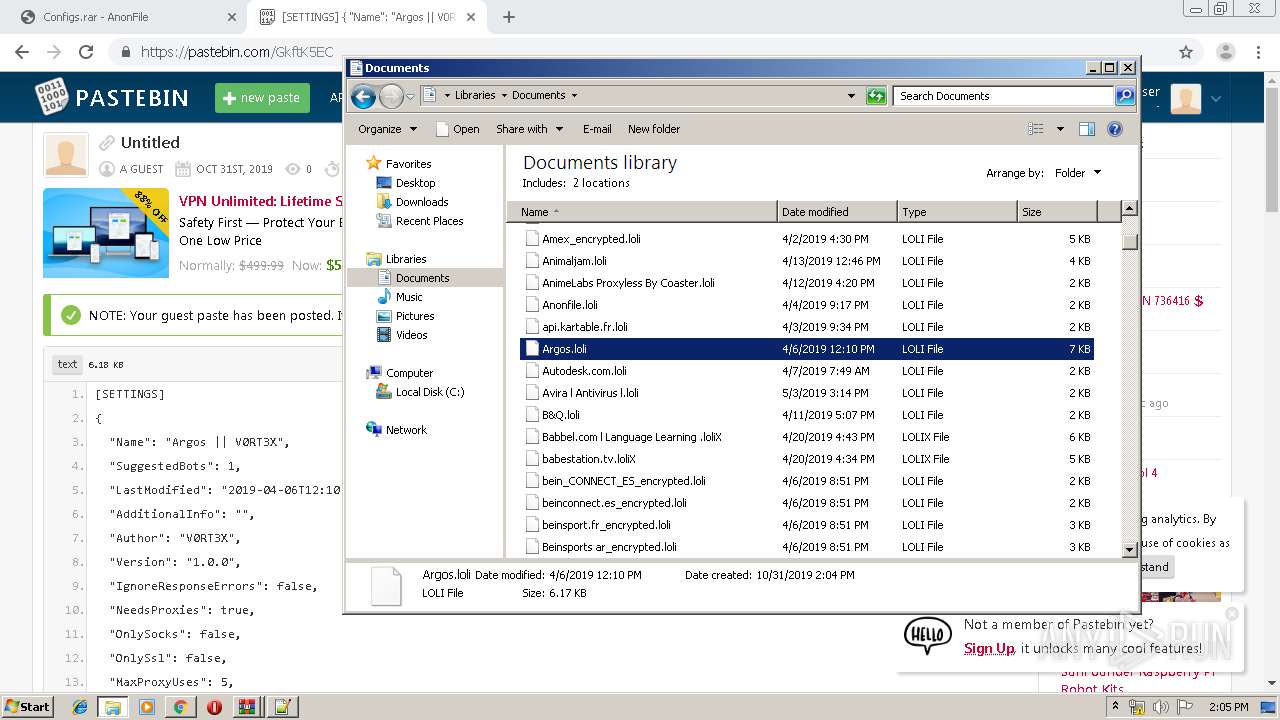This screenshot has height=720, width=1280.
Task: Click the Opera taskbar icon
Action: click(x=214, y=707)
